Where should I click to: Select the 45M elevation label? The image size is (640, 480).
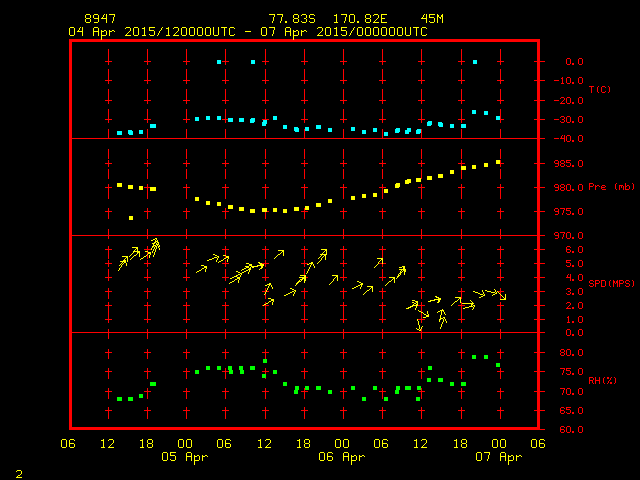point(433,19)
